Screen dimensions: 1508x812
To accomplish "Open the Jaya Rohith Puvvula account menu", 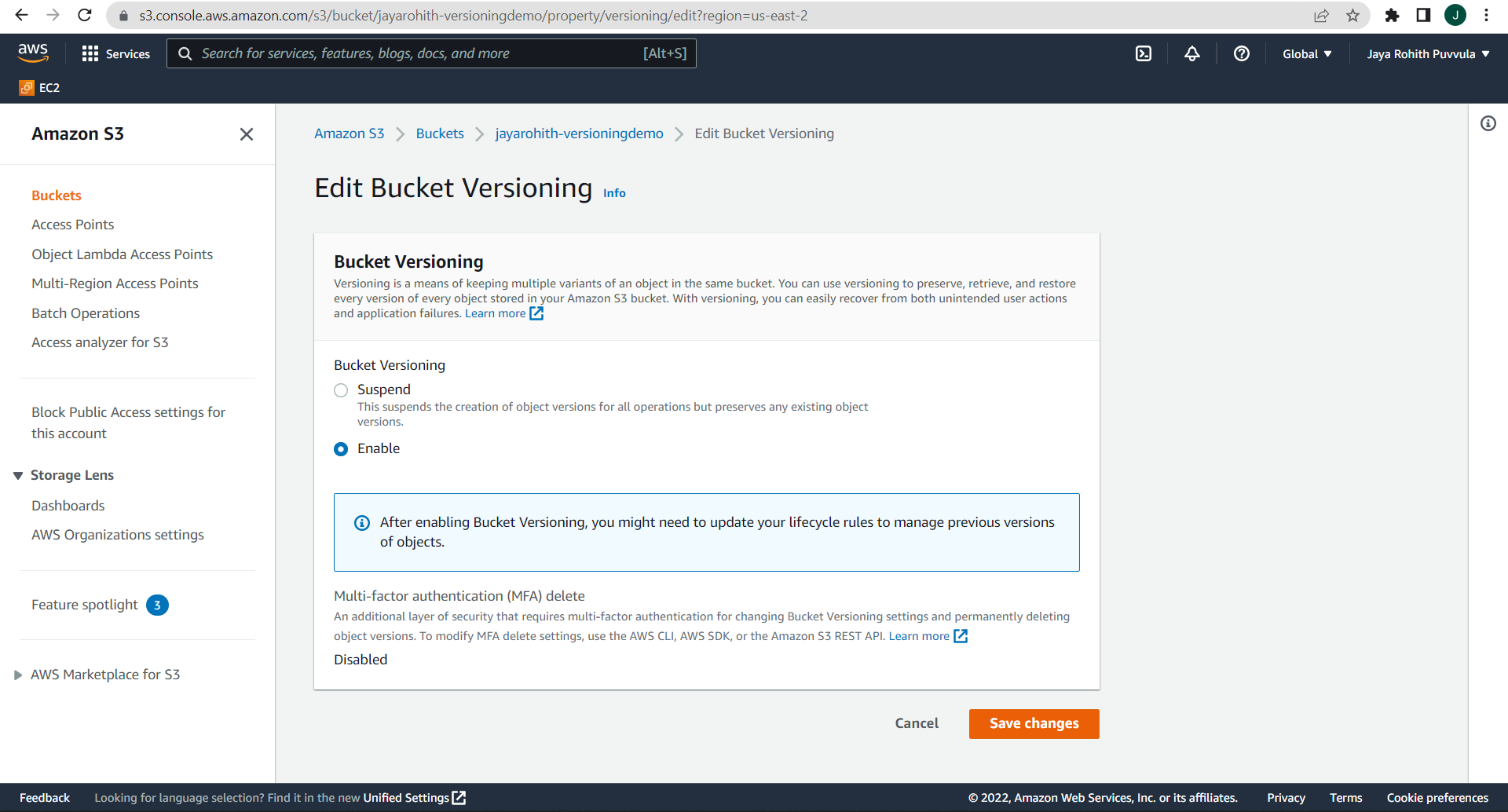I will click(x=1426, y=53).
